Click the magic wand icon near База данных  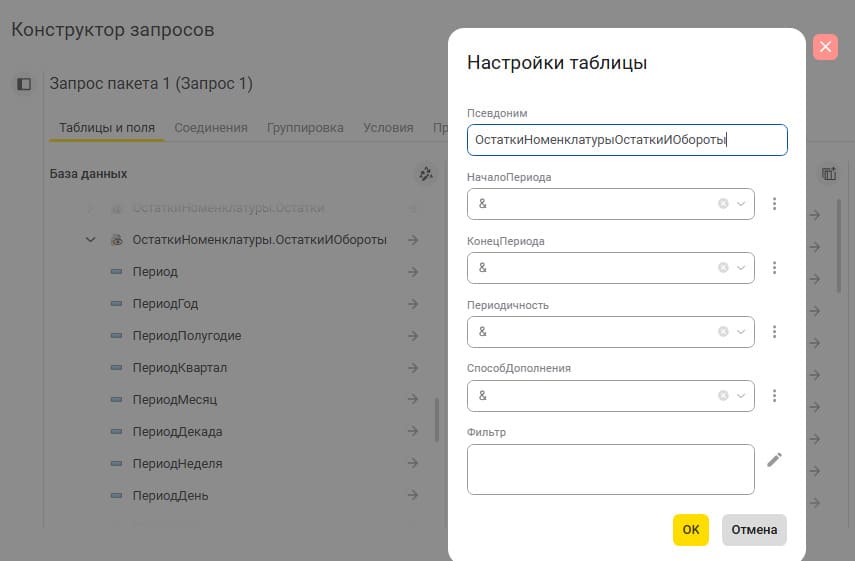pos(426,174)
